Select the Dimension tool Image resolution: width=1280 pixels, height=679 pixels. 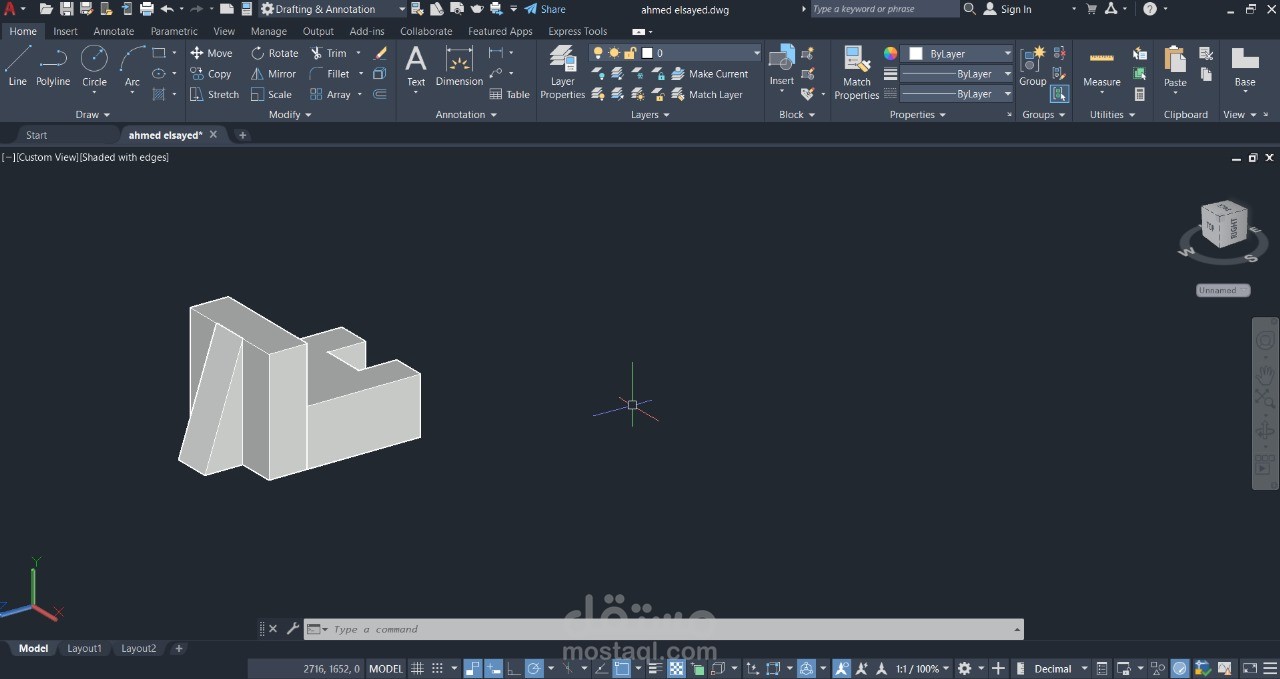tap(459, 66)
